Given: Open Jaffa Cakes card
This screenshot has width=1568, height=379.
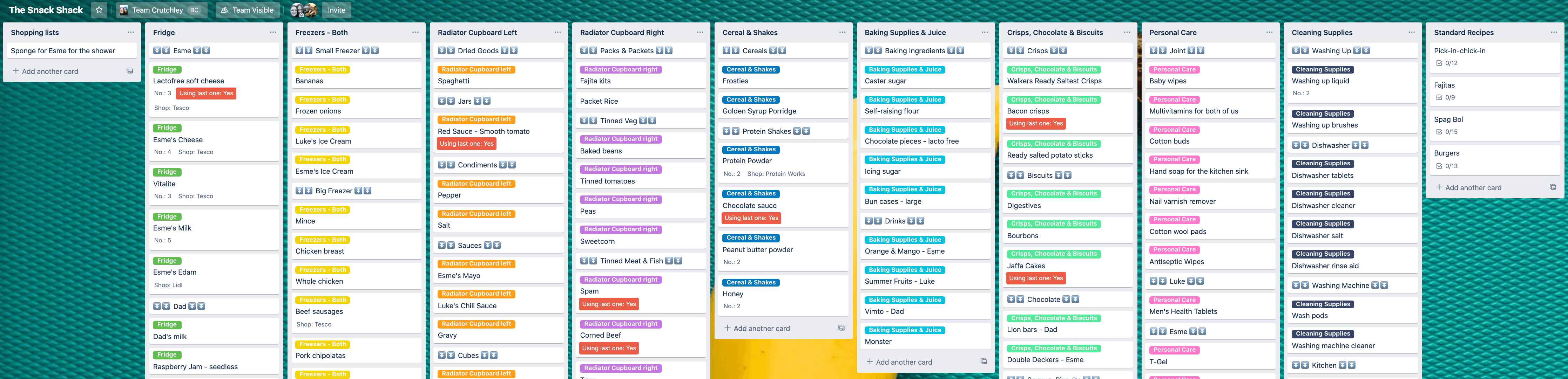Looking at the screenshot, I should point(1068,267).
